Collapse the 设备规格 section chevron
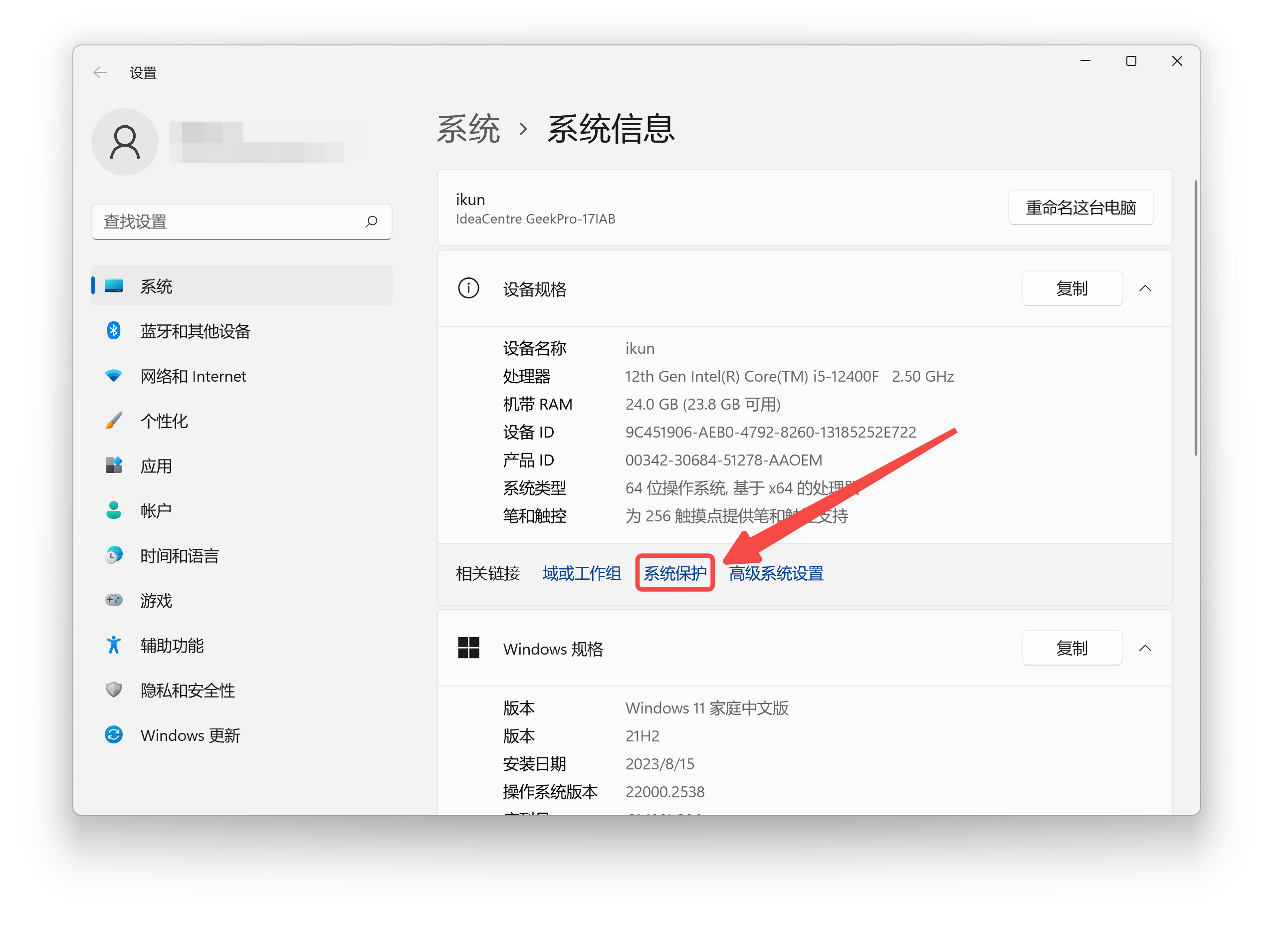This screenshot has height=940, width=1288. [1146, 288]
